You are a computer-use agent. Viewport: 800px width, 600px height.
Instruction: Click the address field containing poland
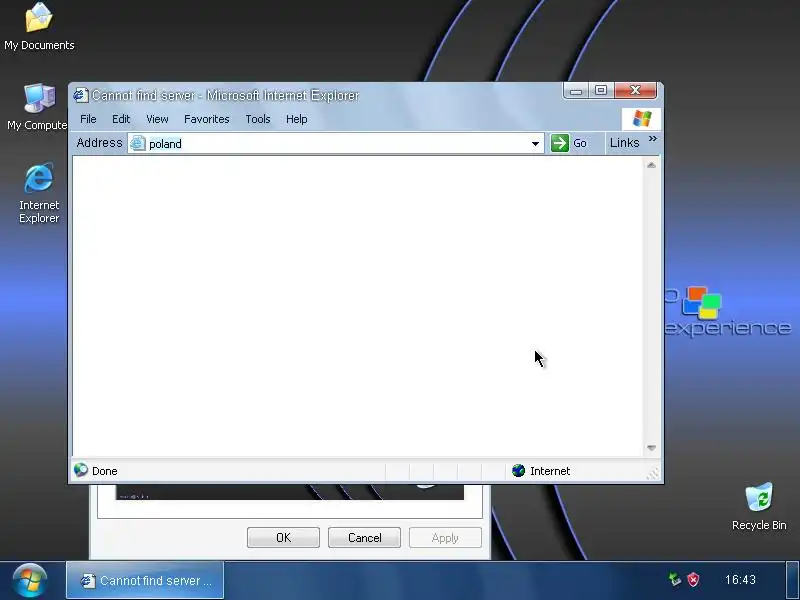pyautogui.click(x=335, y=143)
